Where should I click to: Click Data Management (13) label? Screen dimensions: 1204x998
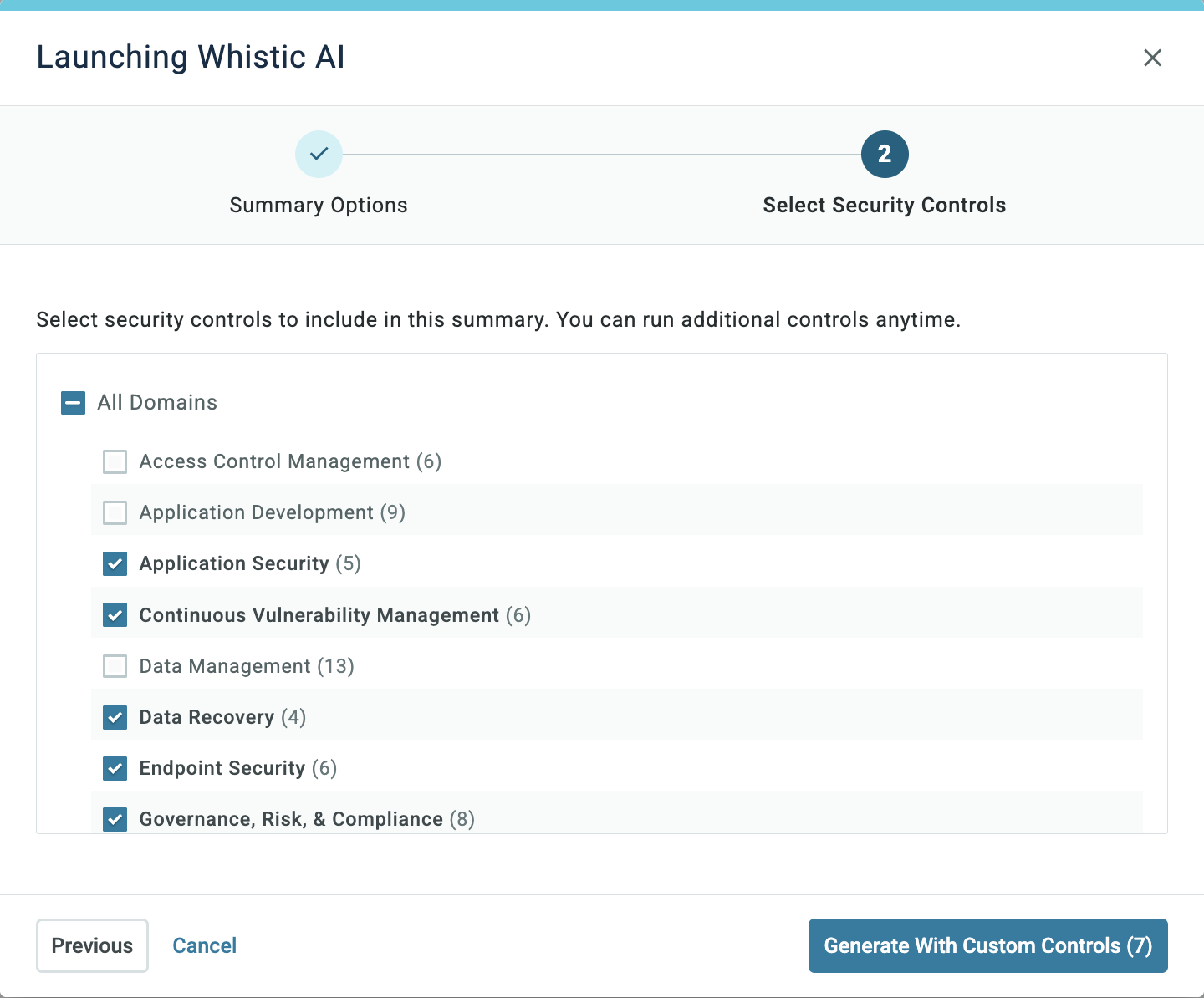tap(247, 666)
